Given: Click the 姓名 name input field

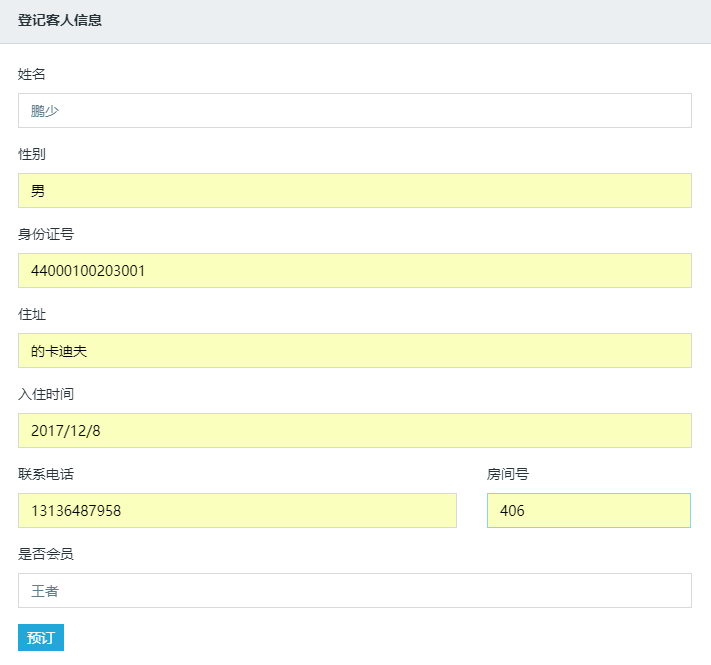Looking at the screenshot, I should [x=355, y=110].
